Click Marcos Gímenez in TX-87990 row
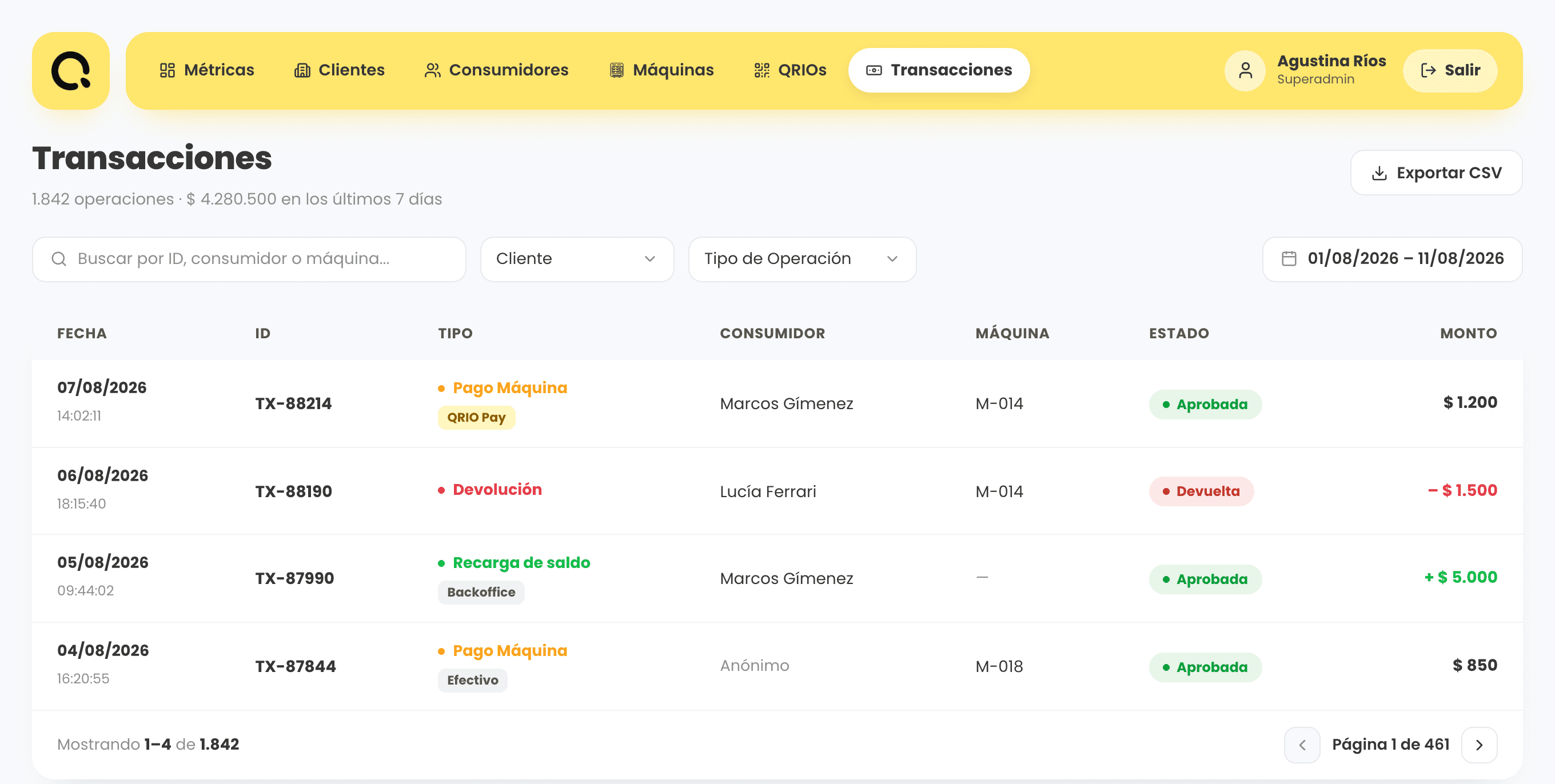 (786, 579)
